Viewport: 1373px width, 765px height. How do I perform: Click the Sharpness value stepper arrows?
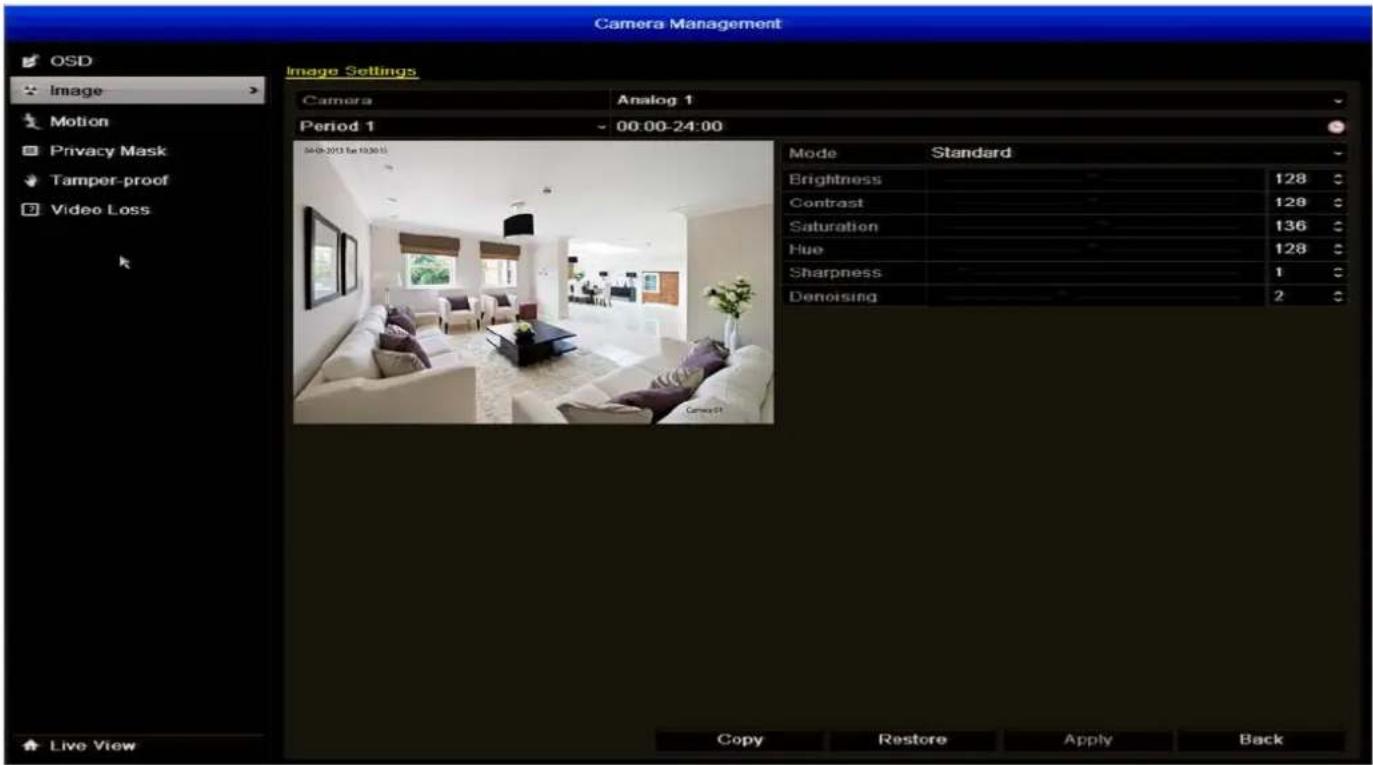pos(1337,273)
